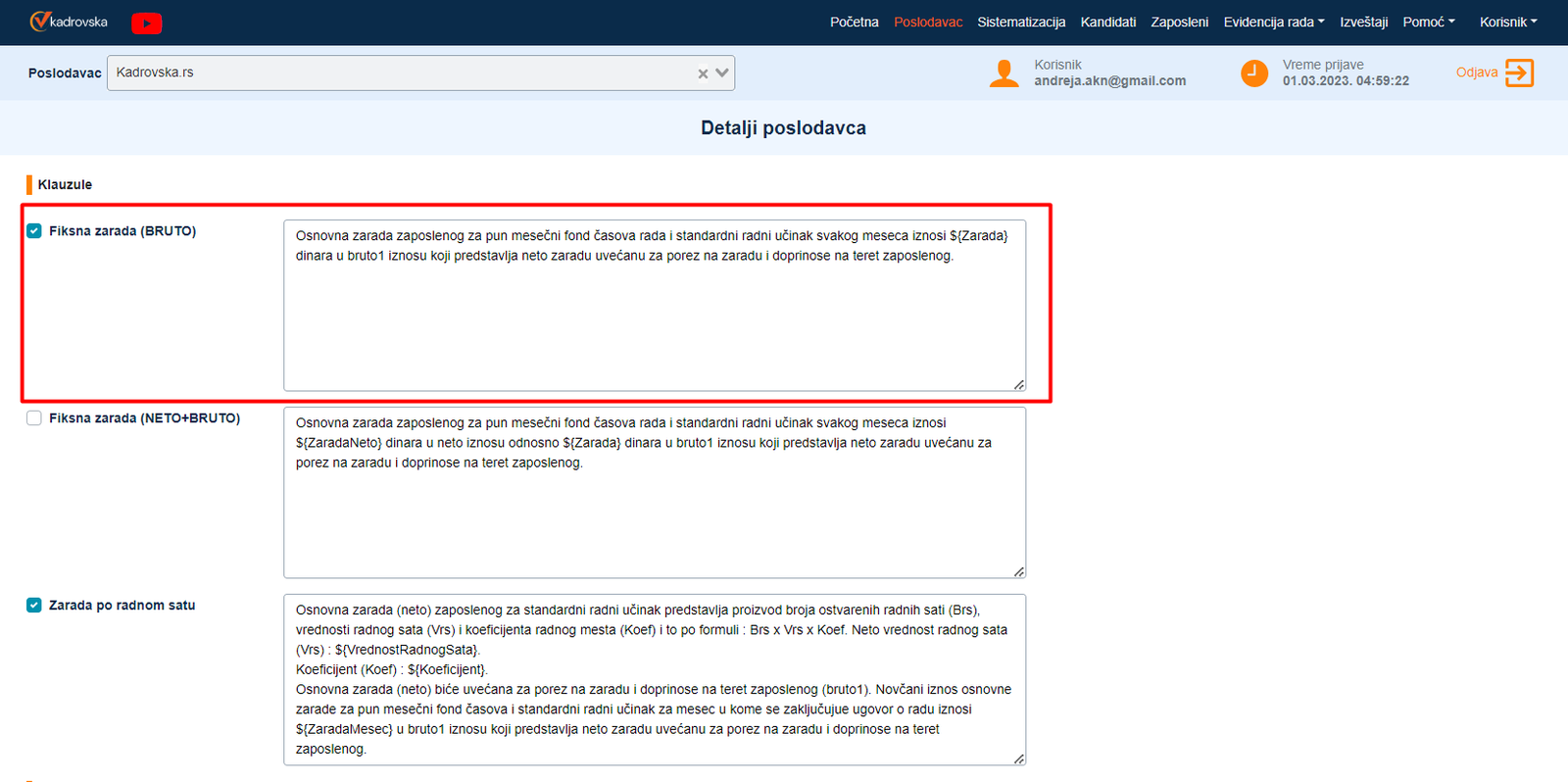Viewport: 1568px width, 782px height.
Task: Expand the Pomoć dropdown menu
Action: [x=1428, y=22]
